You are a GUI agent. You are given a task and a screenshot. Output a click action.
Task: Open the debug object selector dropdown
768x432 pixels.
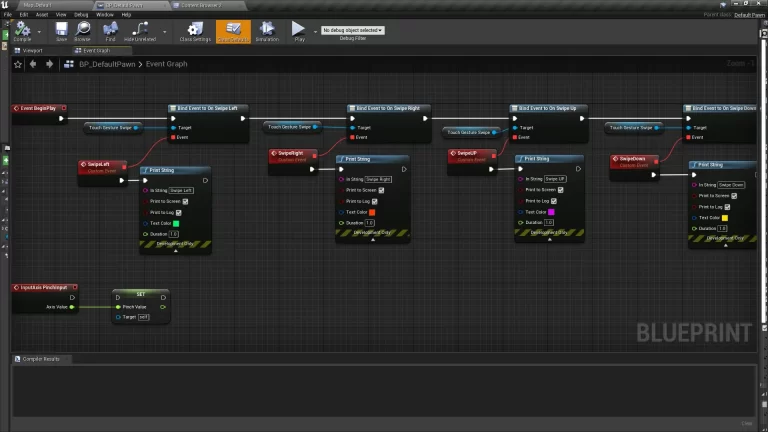pyautogui.click(x=353, y=30)
